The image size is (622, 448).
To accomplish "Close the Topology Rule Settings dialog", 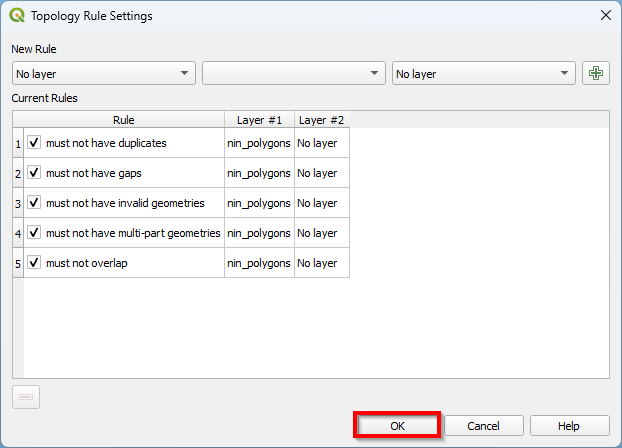I will (604, 16).
